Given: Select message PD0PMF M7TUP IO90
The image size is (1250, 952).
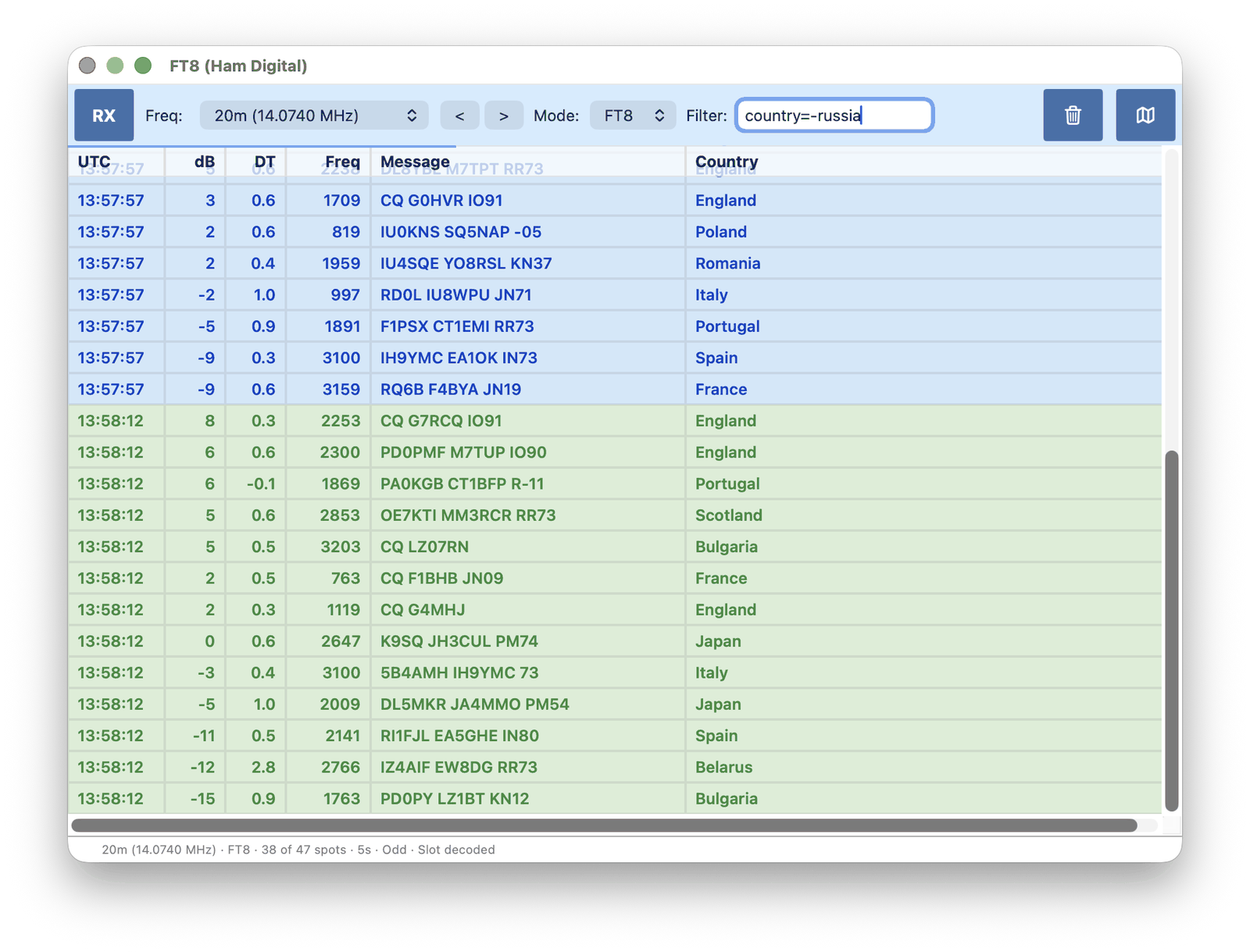Looking at the screenshot, I should tap(463, 452).
